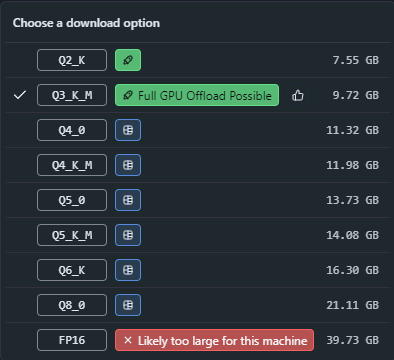Pick the Q5_0 quantization label

pyautogui.click(x=72, y=200)
